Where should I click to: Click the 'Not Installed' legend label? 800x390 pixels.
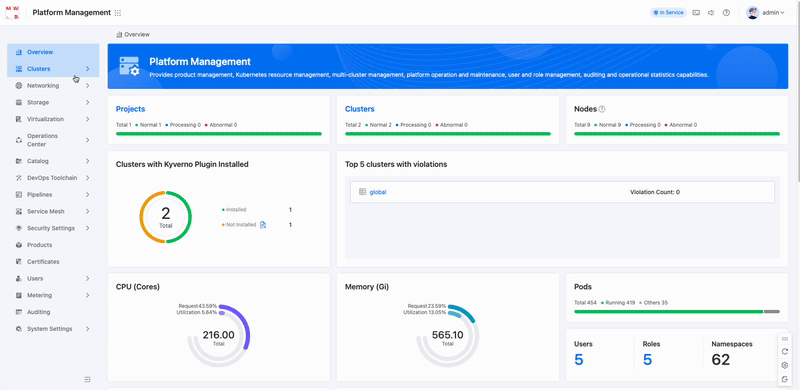pos(241,225)
